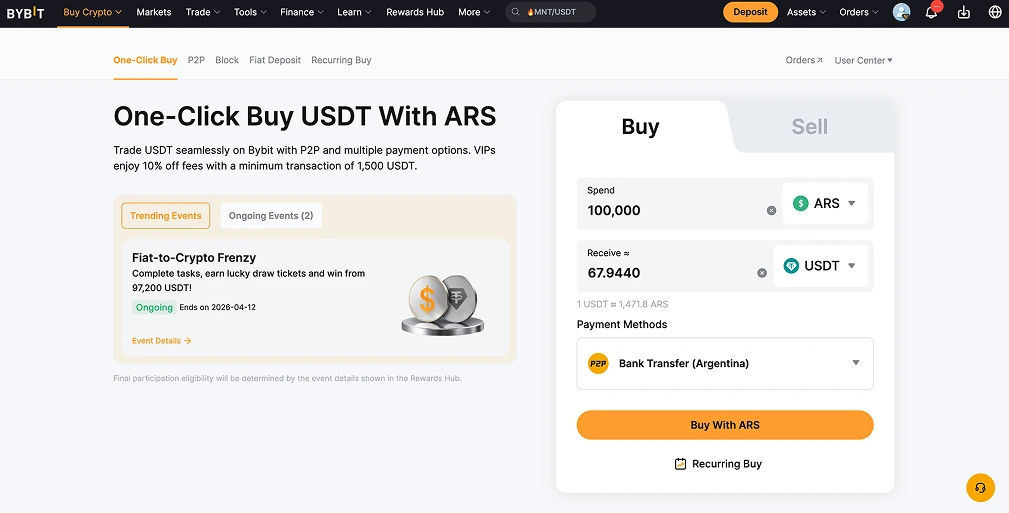Click the Orders external link arrow
1009x513 pixels.
(x=820, y=61)
